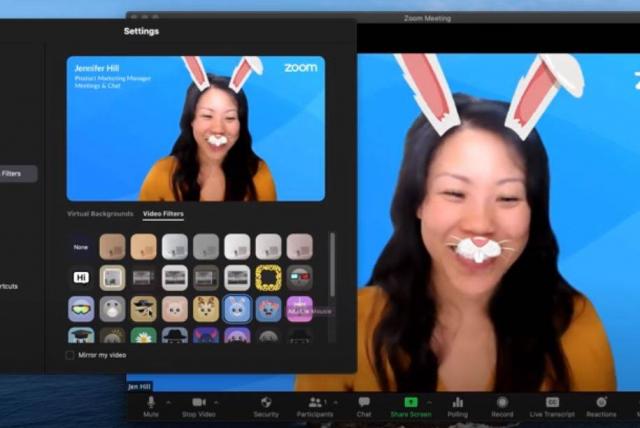This screenshot has height=428, width=640.
Task: Open the Reactions emoji menu
Action: [x=601, y=406]
